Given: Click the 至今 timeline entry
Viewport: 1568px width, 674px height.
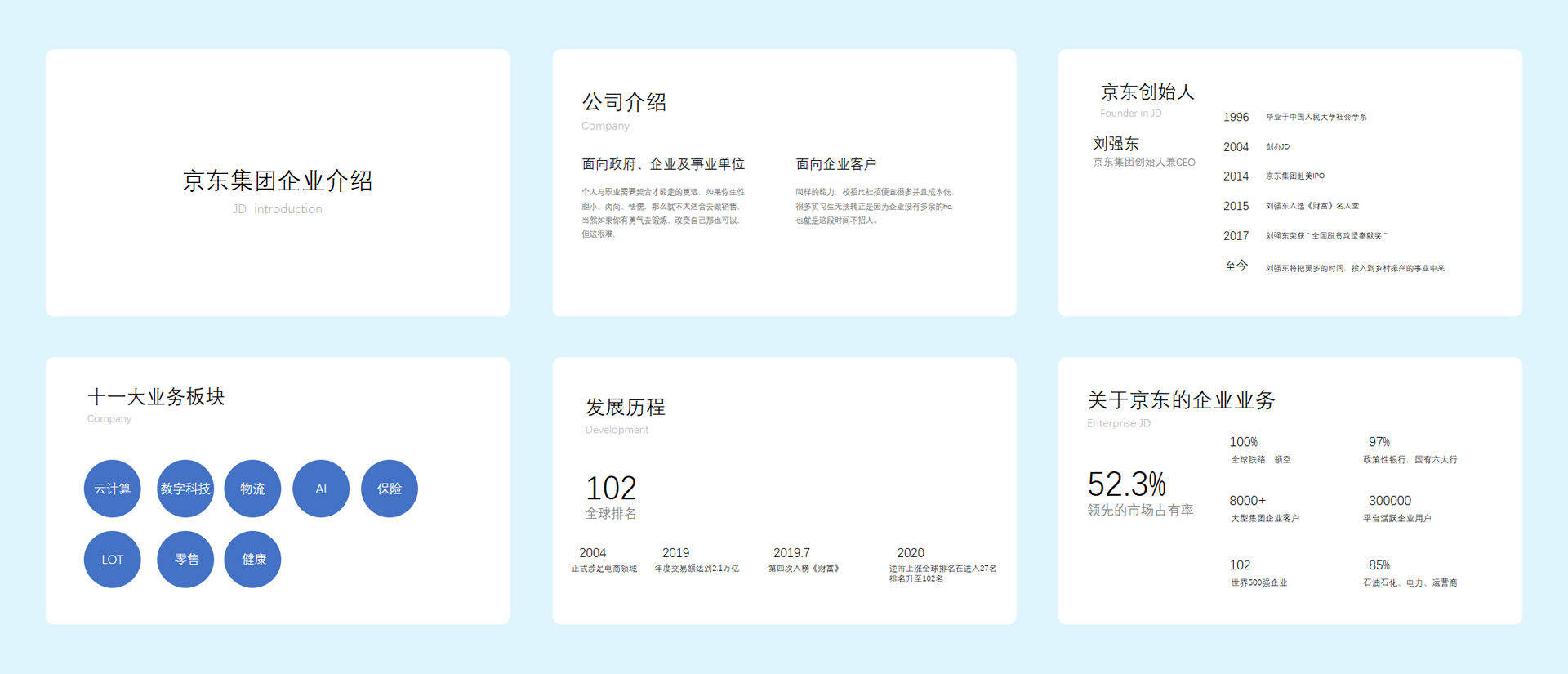Looking at the screenshot, I should click(x=1236, y=266).
